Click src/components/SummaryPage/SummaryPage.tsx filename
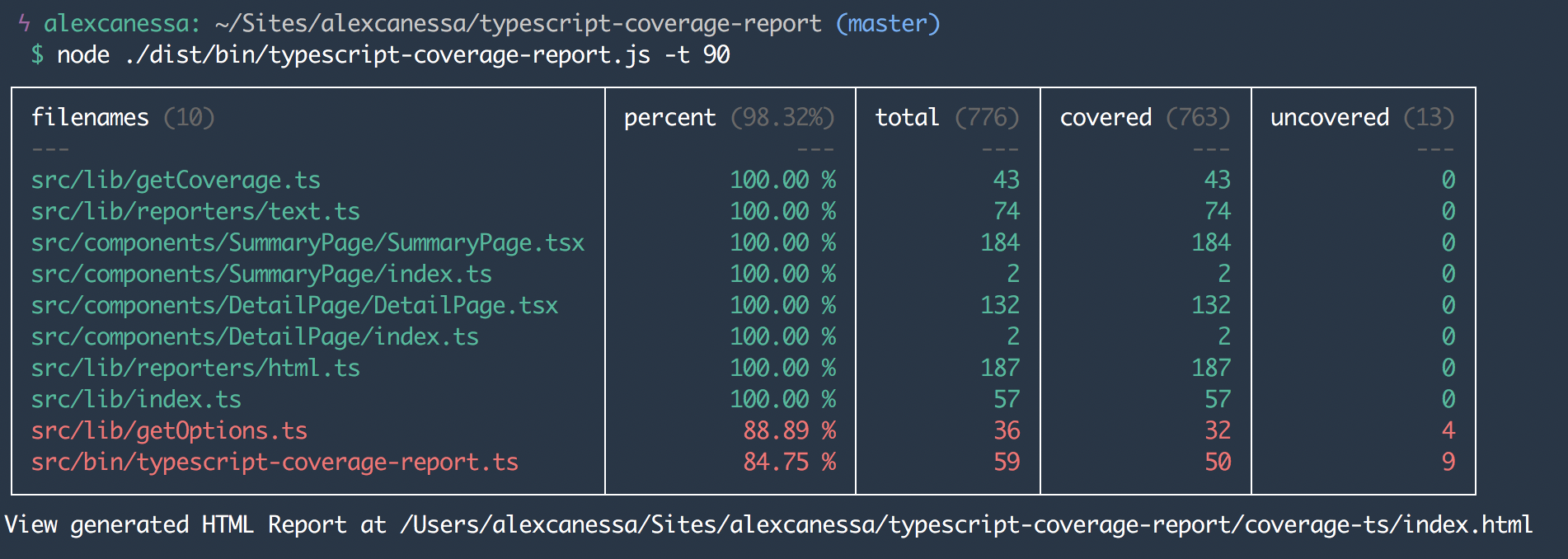The width and height of the screenshot is (1568, 559). 307,243
